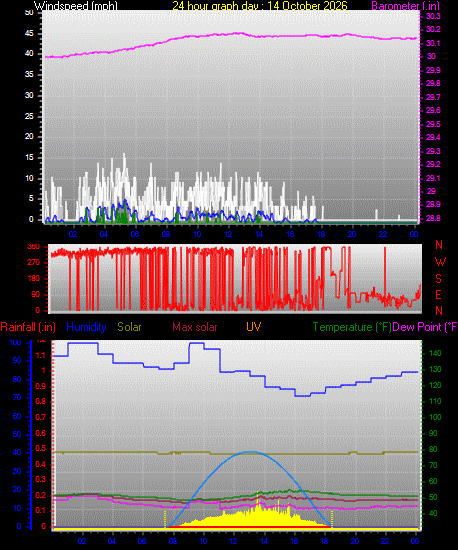Select the "Max solar" legend label
Image resolution: width=458 pixels, height=550 pixels.
tap(195, 327)
